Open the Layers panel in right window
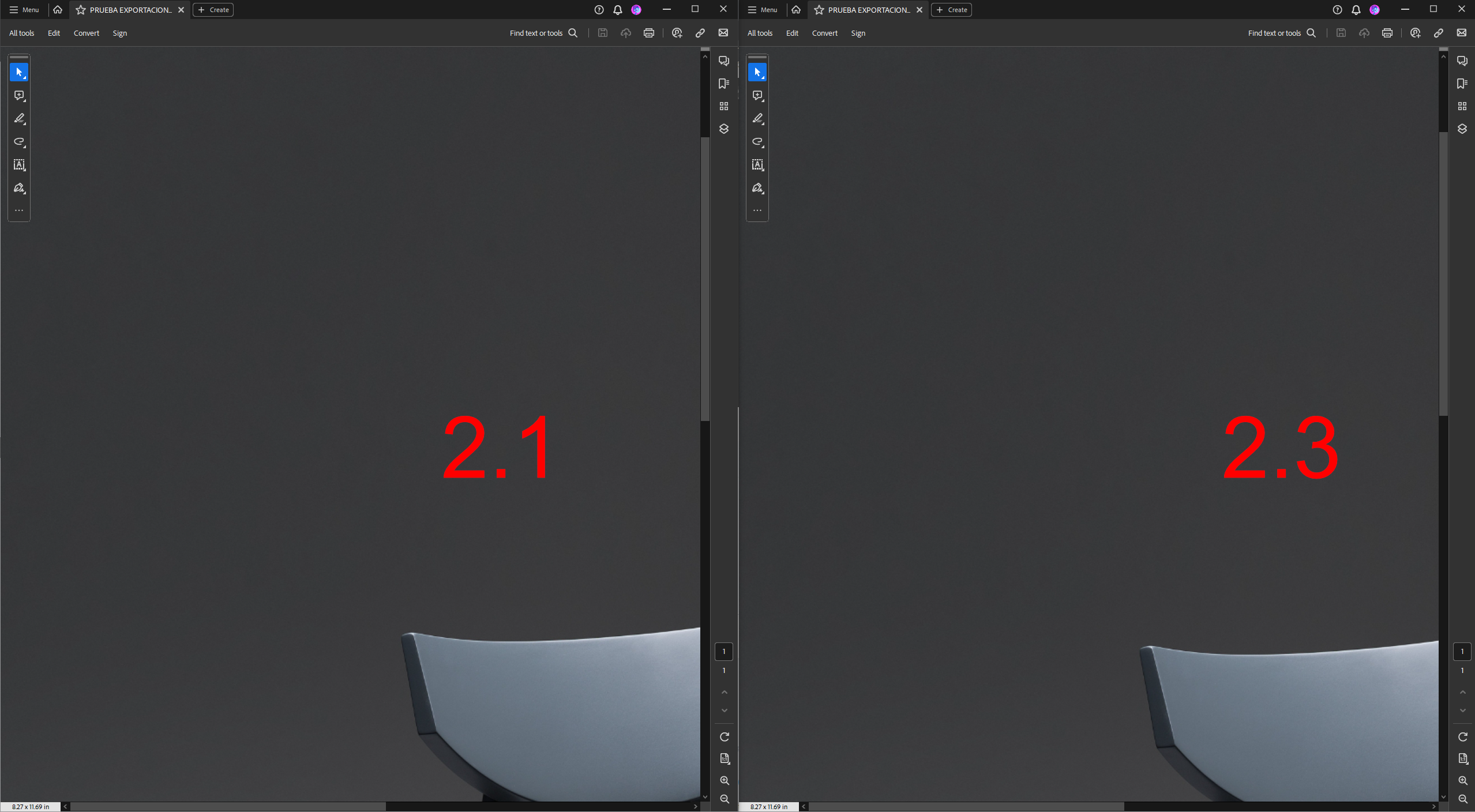1475x812 pixels. (1462, 129)
